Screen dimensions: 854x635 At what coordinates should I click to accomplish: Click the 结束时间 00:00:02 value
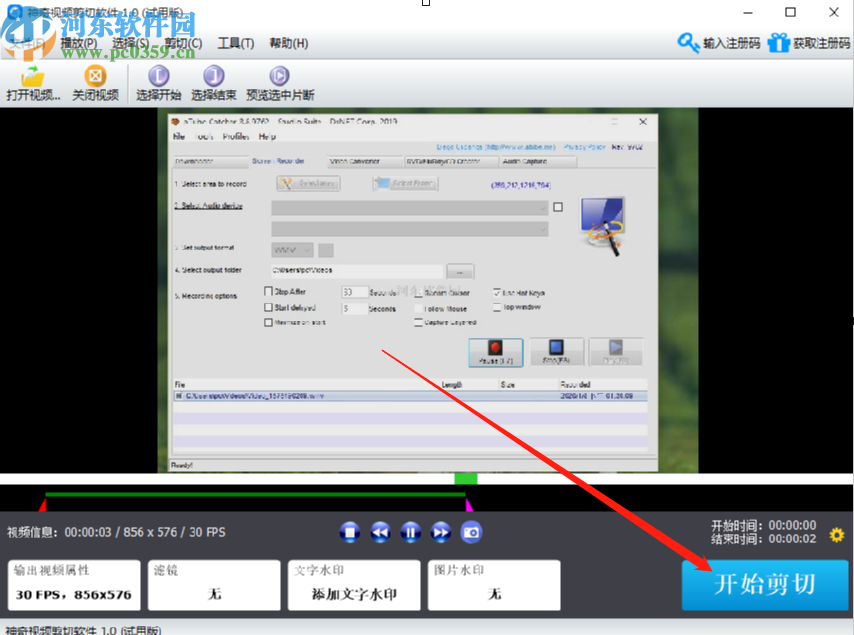point(792,539)
